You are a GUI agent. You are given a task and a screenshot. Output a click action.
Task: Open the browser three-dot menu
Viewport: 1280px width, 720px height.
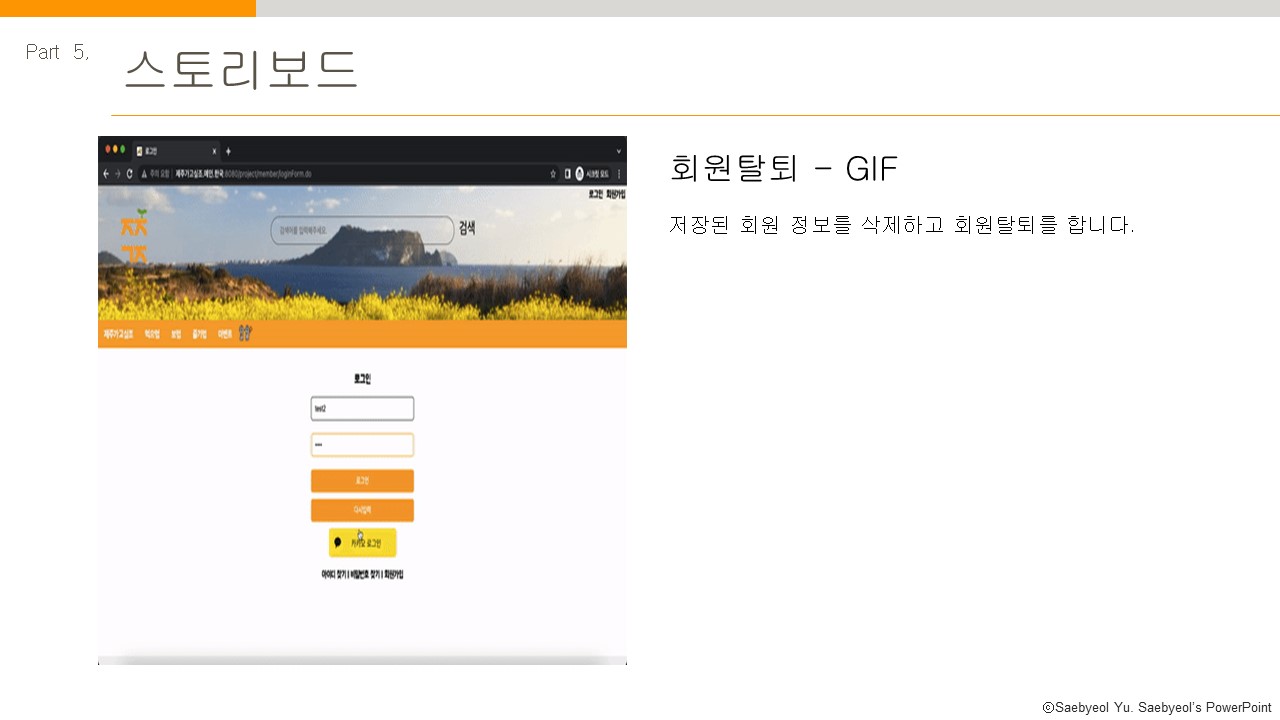pos(619,174)
